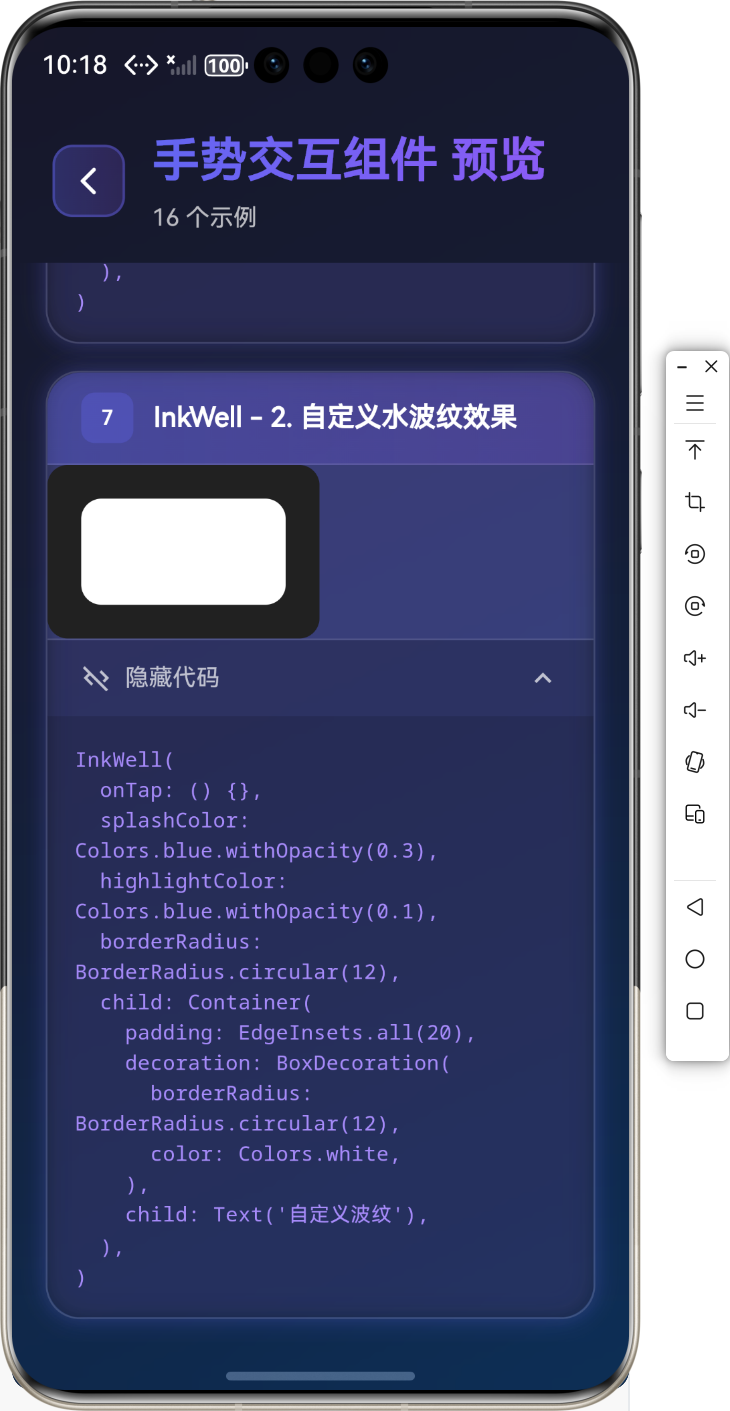Screen dimensions: 730x1411
Task: Click the 16 个示例 subtitle text
Action: pos(205,217)
